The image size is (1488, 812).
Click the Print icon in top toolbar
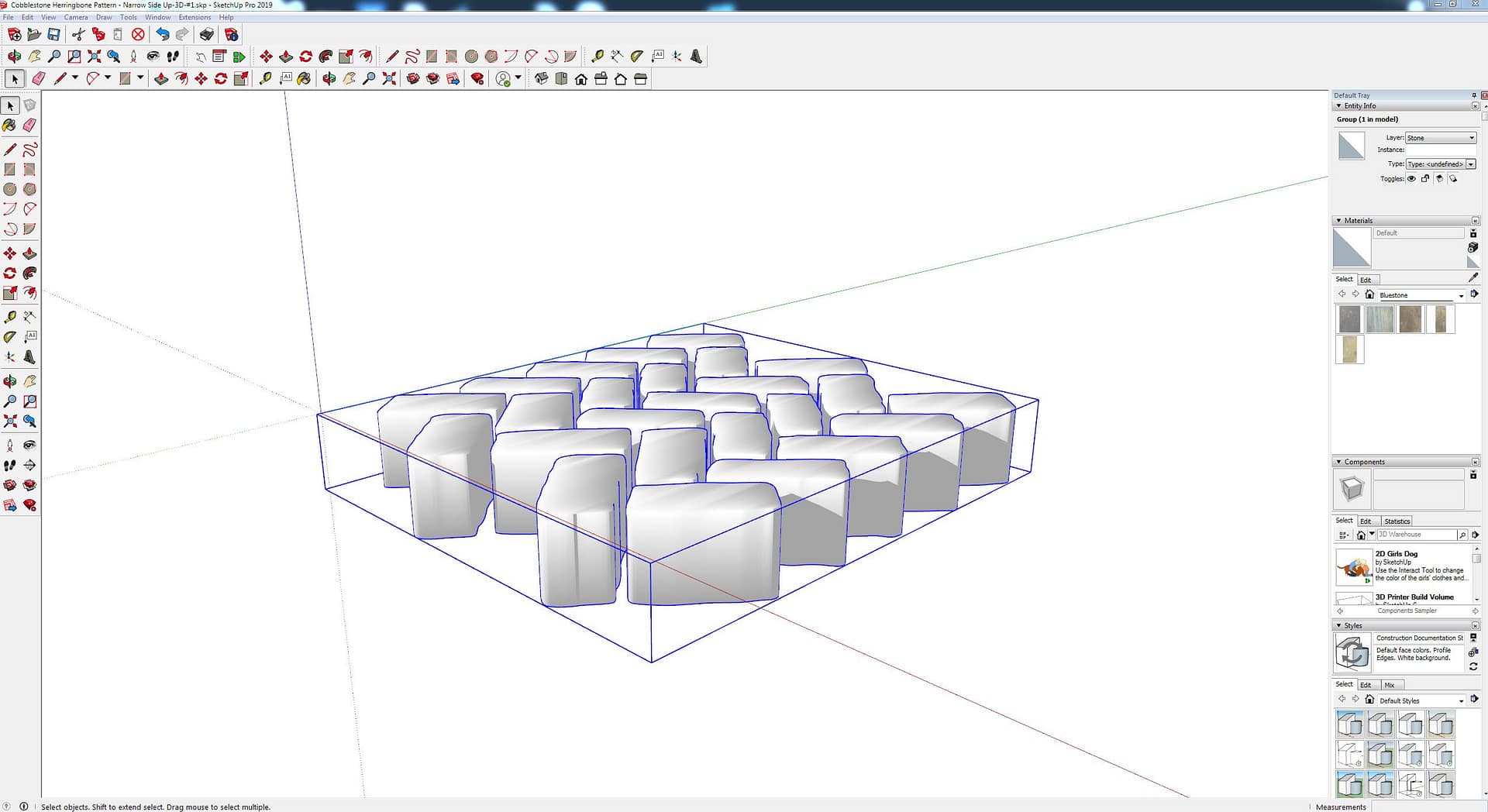click(206, 34)
